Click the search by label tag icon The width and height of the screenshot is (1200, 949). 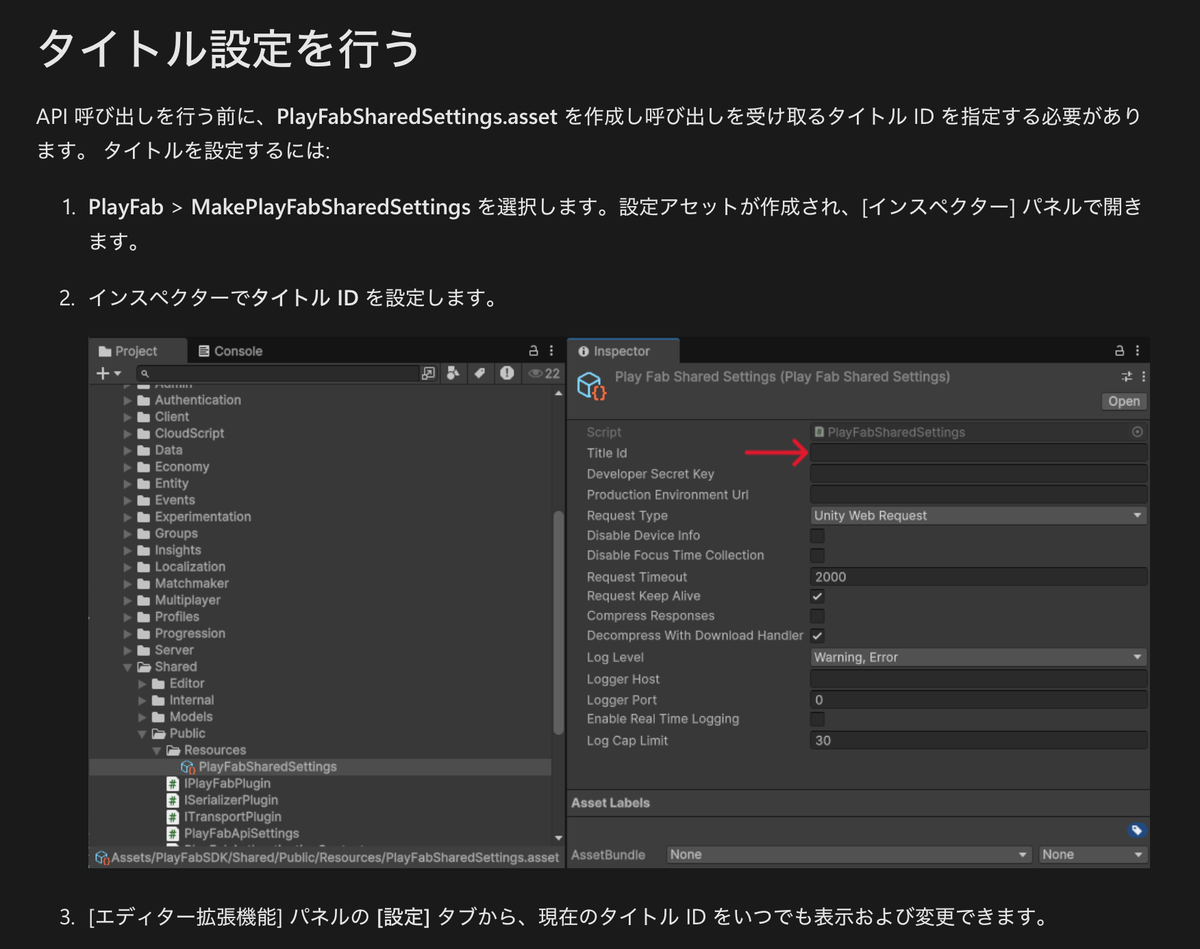pos(480,373)
